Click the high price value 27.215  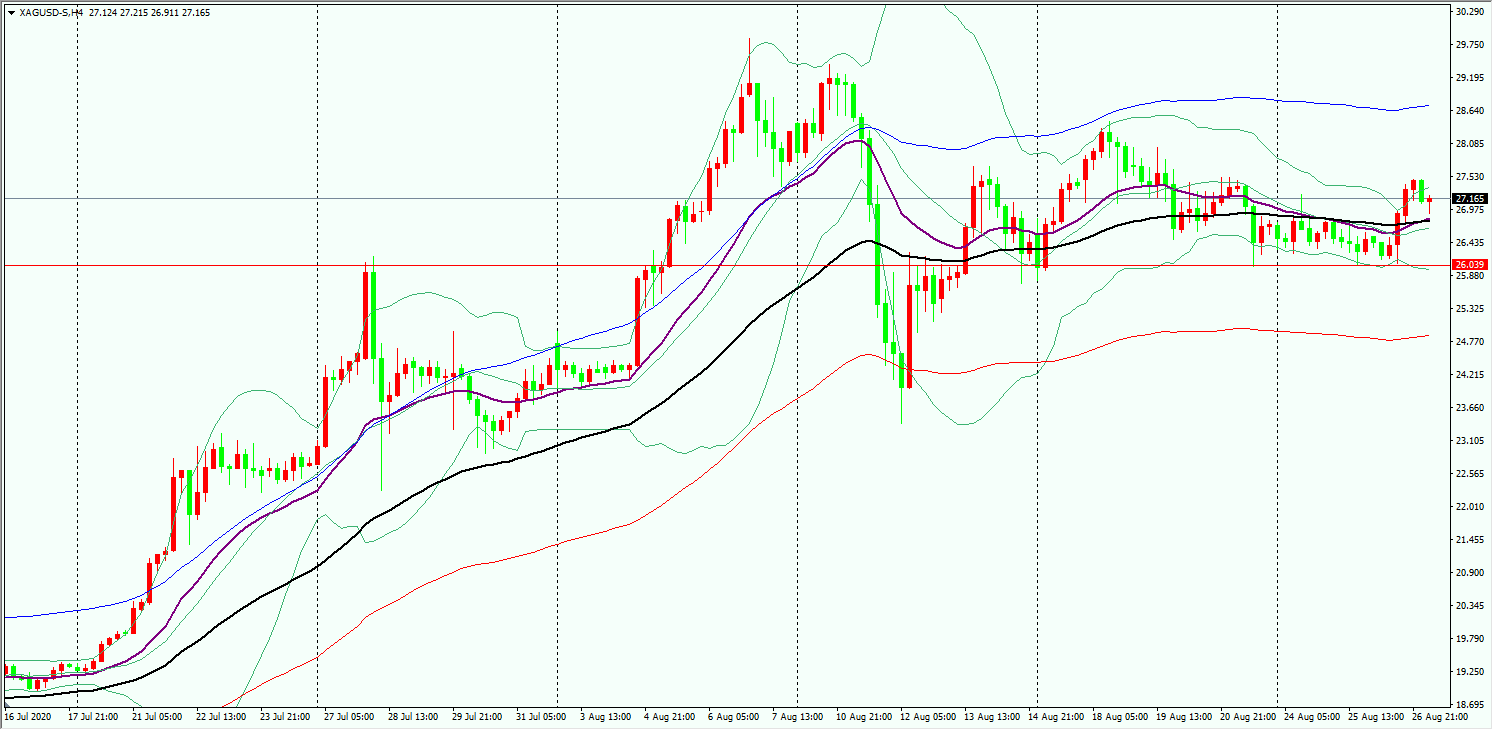coord(134,13)
